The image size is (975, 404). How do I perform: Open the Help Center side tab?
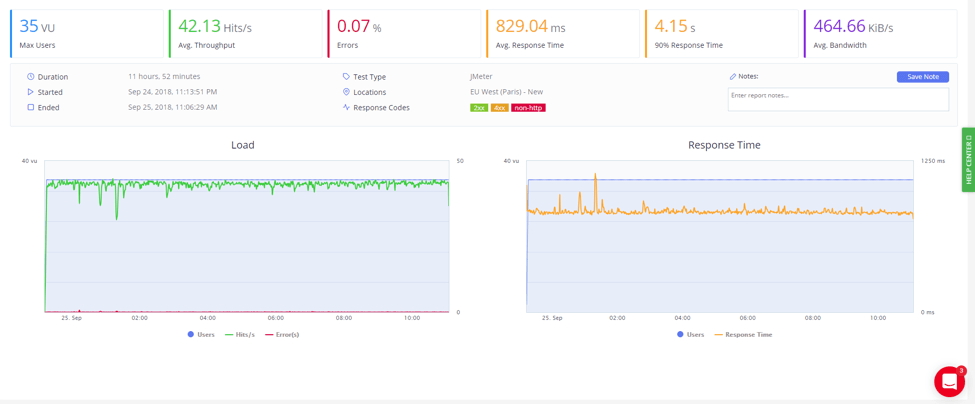coord(968,159)
